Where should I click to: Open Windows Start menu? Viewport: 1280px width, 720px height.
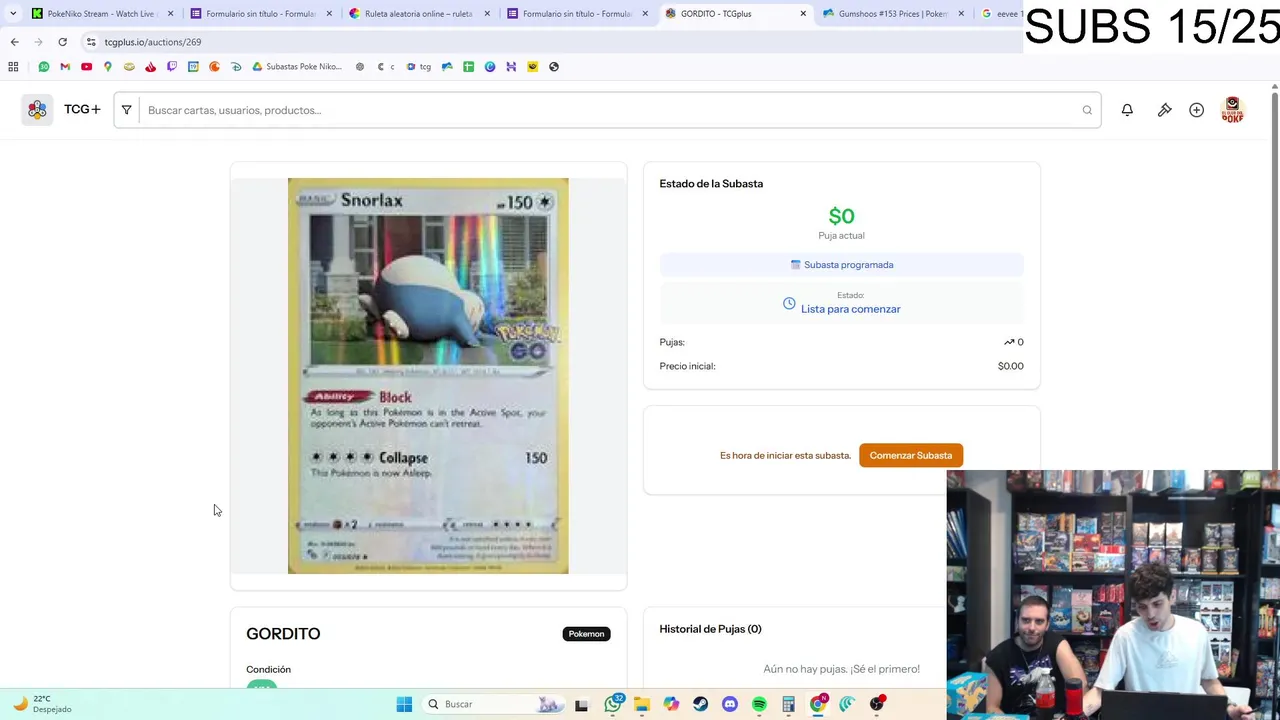coord(404,704)
